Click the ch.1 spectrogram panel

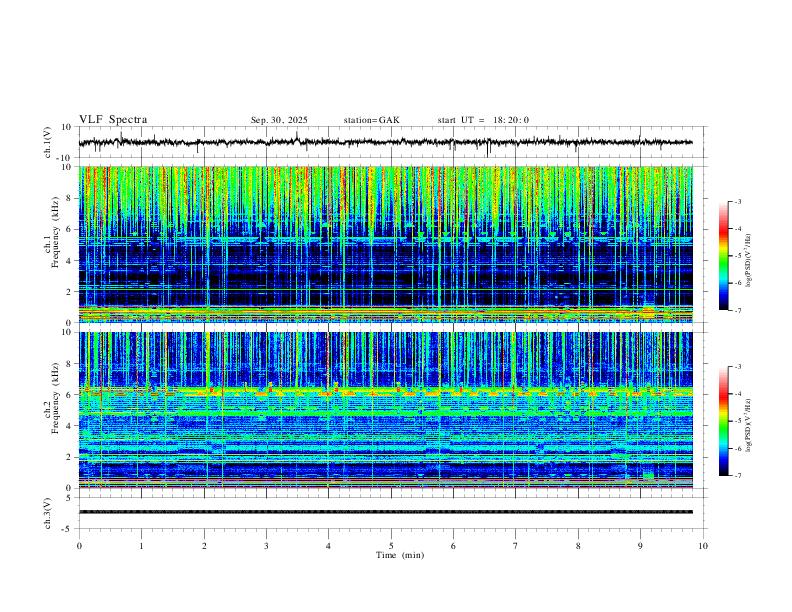point(385,244)
